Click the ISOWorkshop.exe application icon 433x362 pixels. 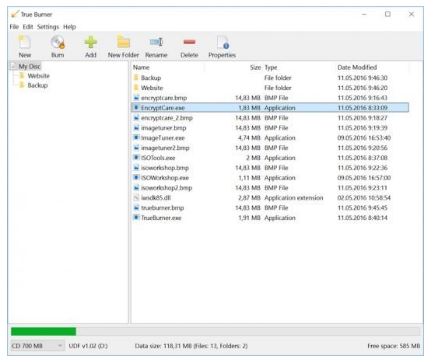pos(136,178)
